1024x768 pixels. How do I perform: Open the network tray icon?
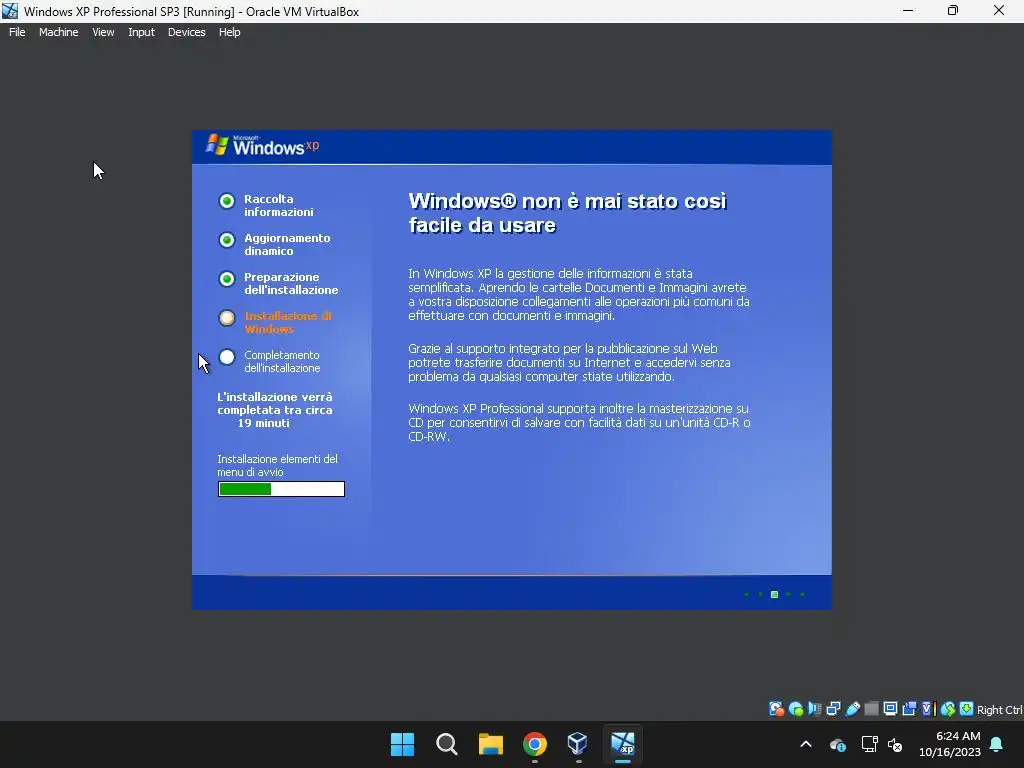click(869, 744)
